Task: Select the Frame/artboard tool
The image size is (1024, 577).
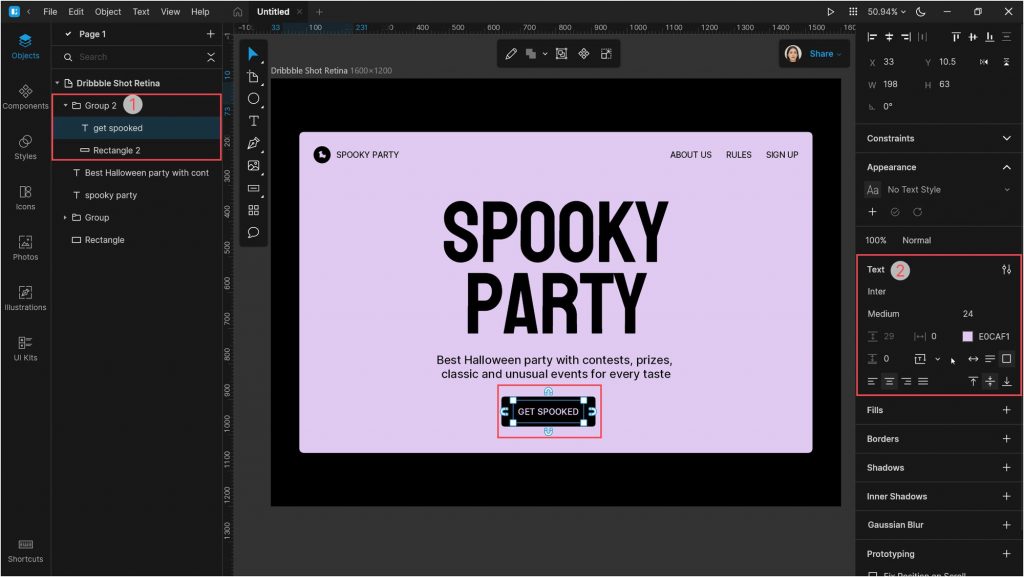Action: click(253, 77)
